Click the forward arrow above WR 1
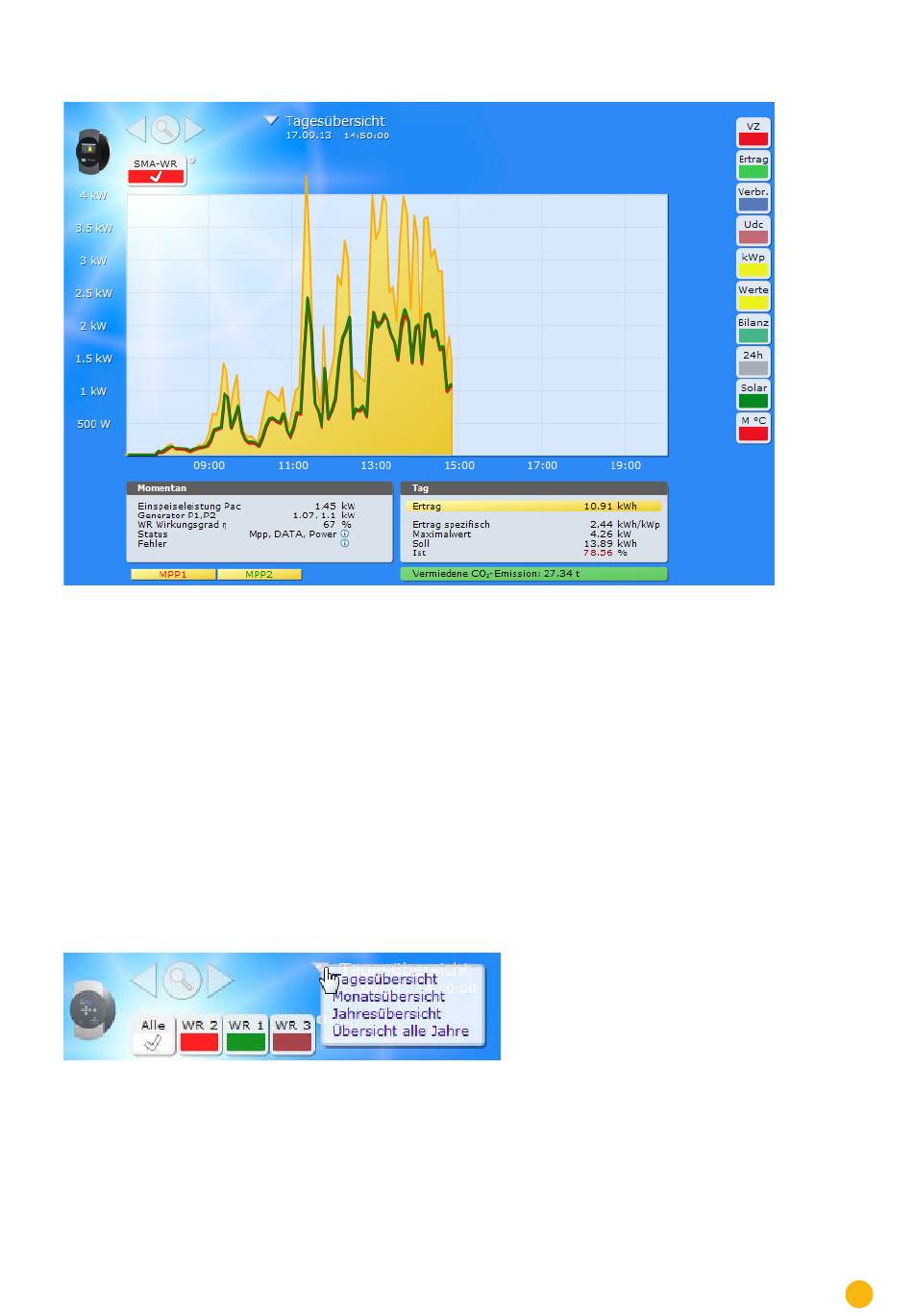 pyautogui.click(x=221, y=981)
